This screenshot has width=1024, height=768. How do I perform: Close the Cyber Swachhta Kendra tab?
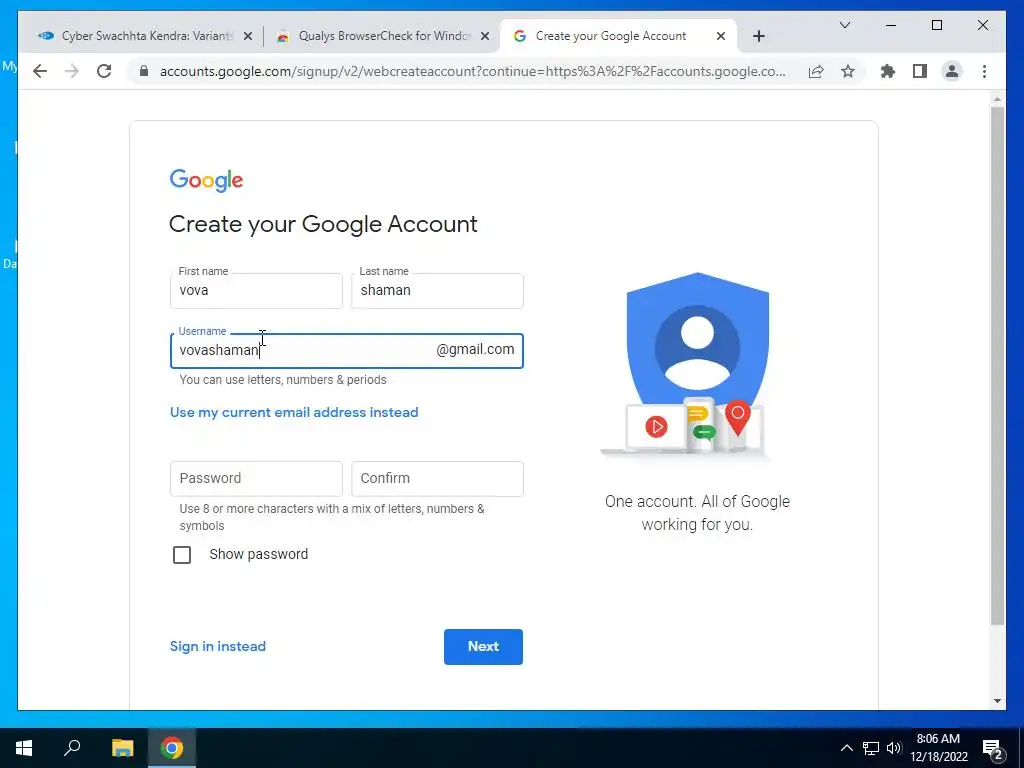pos(248,37)
